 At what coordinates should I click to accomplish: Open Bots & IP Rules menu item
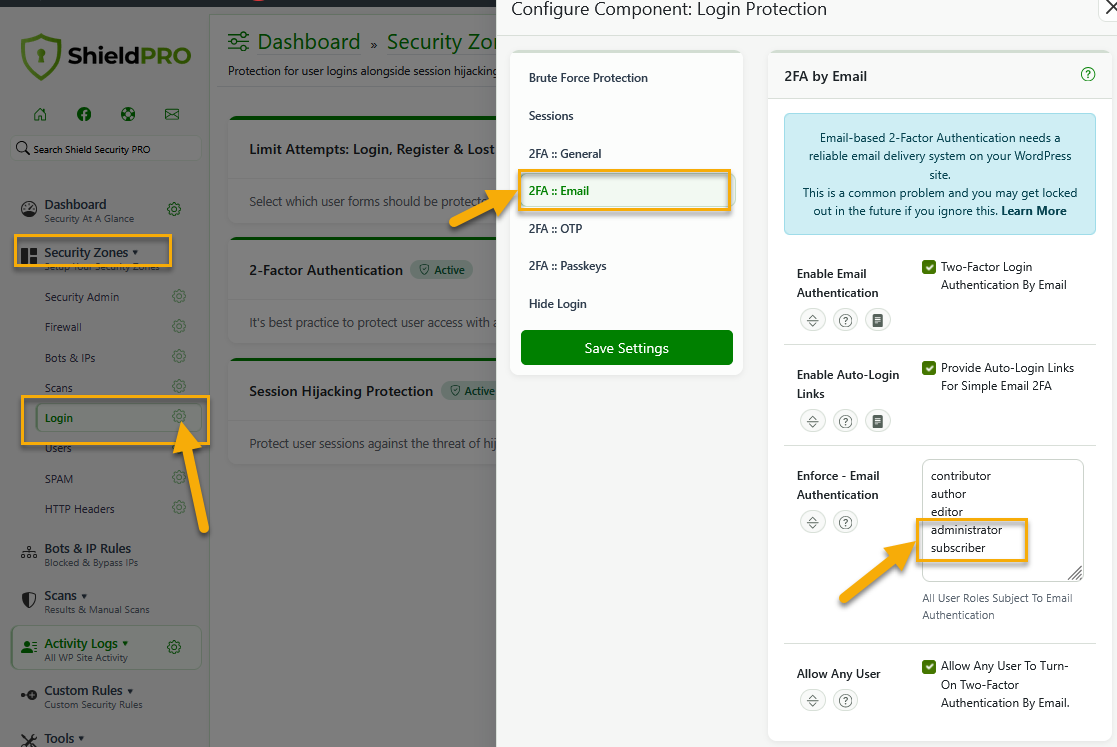(x=87, y=554)
